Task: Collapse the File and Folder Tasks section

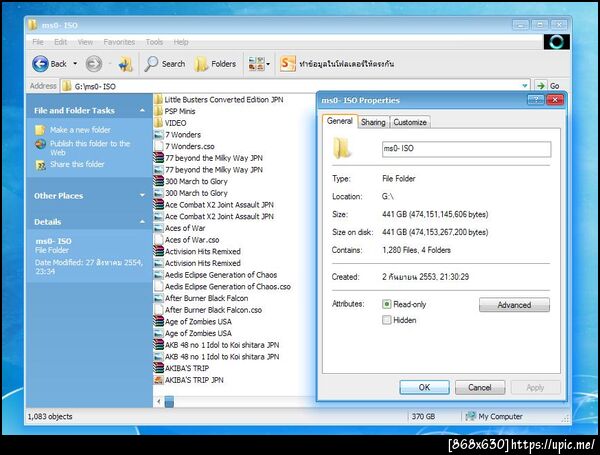Action: click(142, 111)
